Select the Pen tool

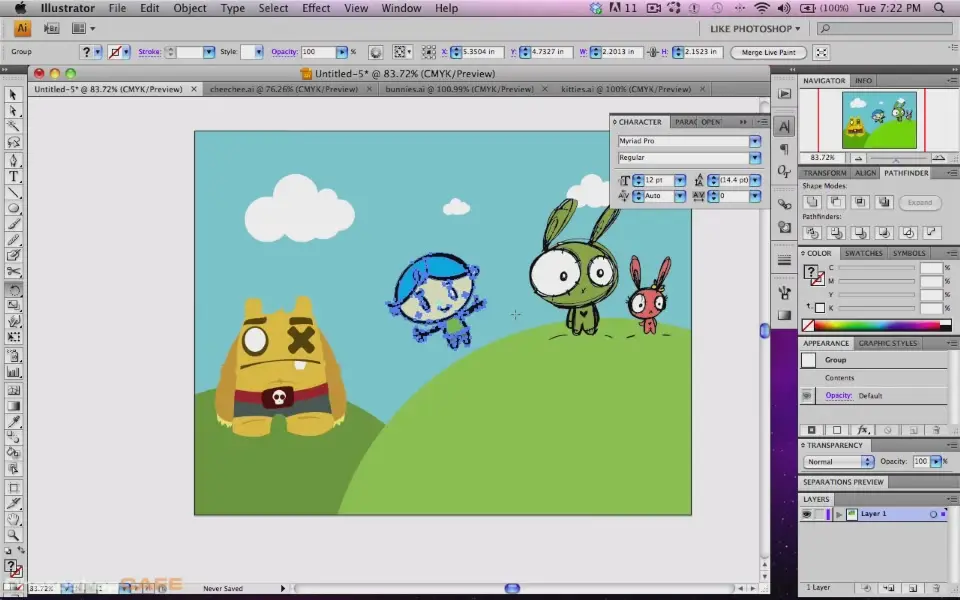[x=13, y=160]
